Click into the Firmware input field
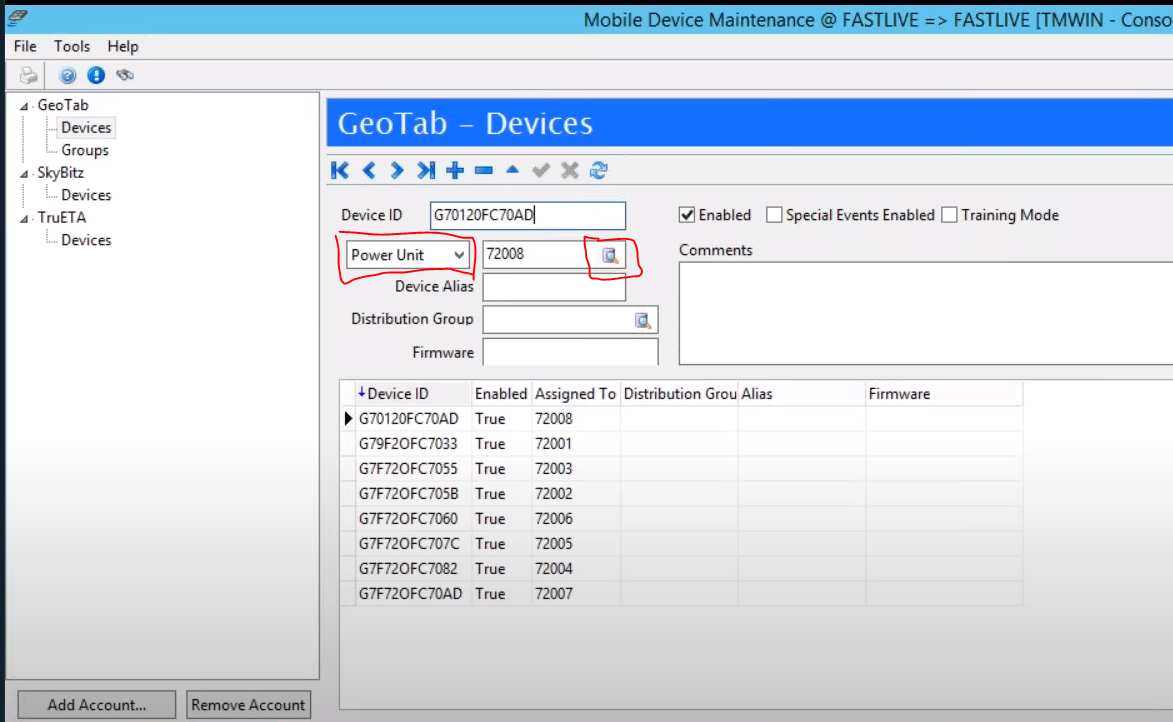 point(570,352)
